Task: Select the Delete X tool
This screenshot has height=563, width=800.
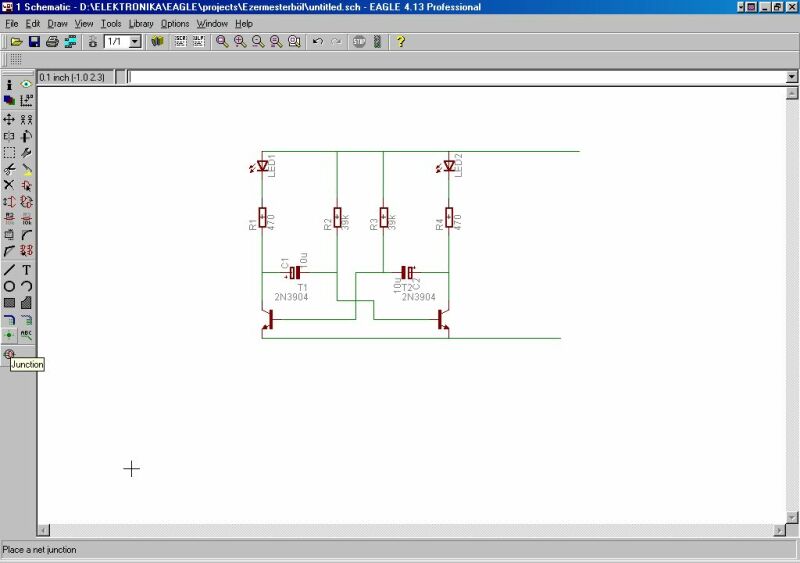Action: coord(9,185)
